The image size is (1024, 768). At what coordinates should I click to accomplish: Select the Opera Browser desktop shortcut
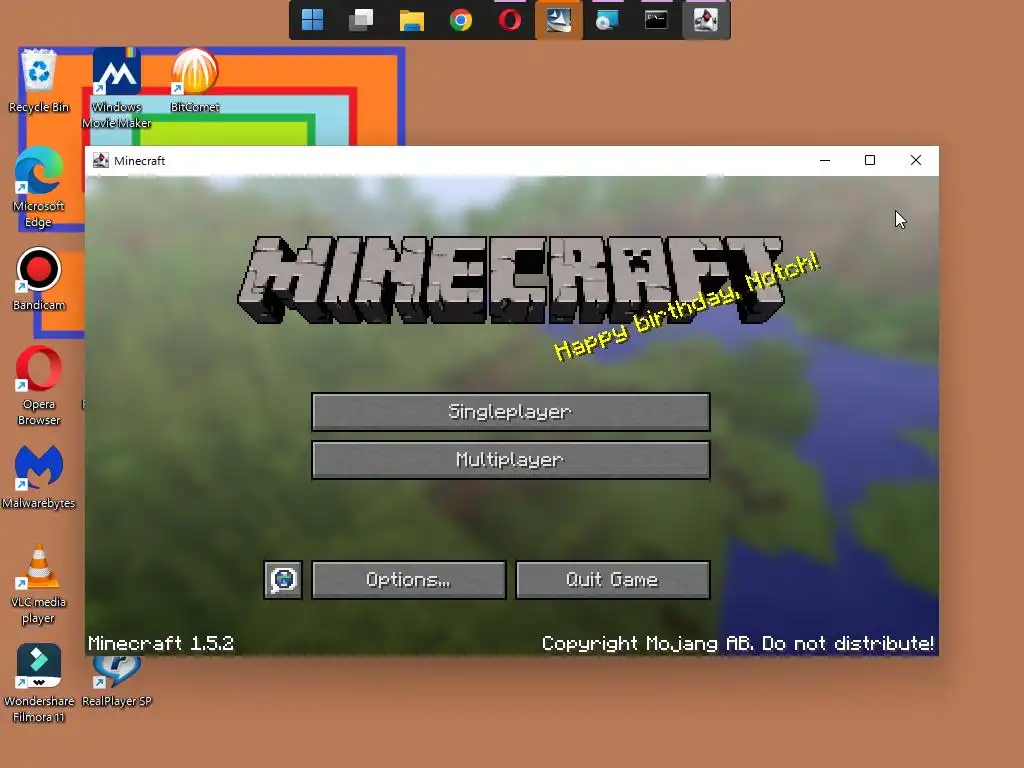click(x=39, y=387)
